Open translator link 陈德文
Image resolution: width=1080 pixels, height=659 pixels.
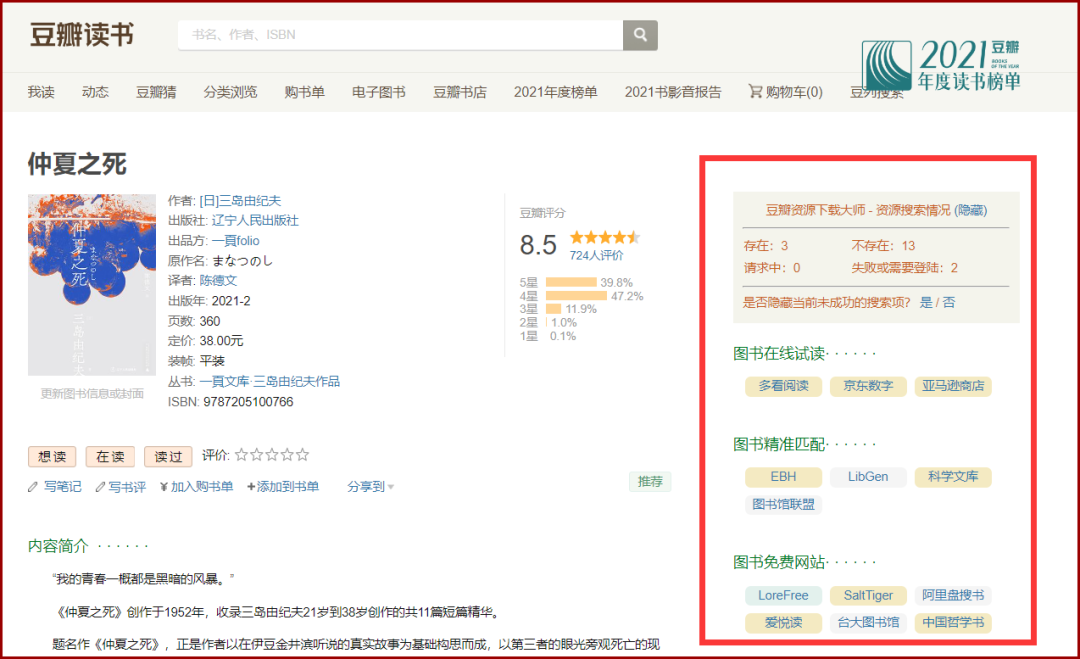[x=218, y=280]
